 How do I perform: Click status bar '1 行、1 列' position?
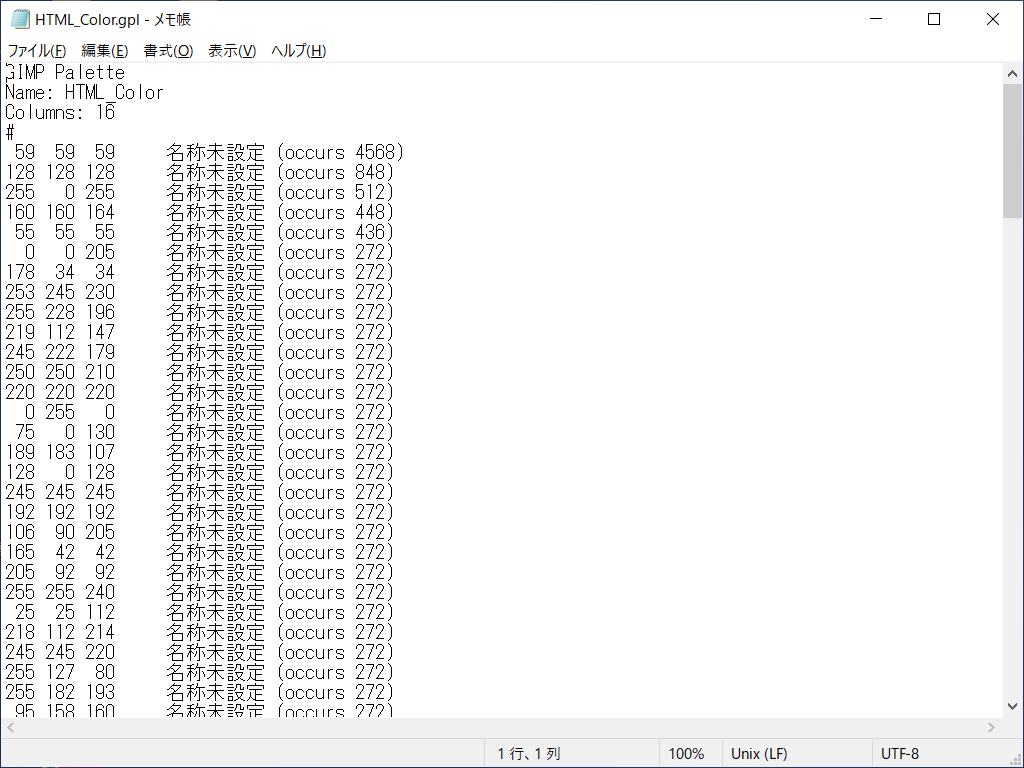[529, 754]
